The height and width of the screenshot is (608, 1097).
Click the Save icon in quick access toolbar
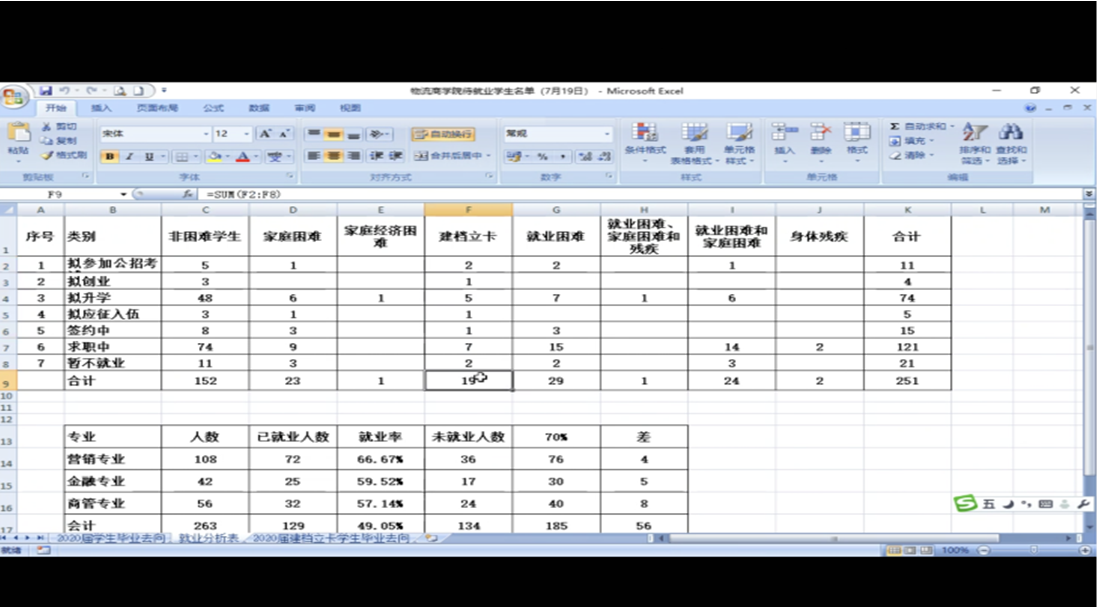pos(45,91)
